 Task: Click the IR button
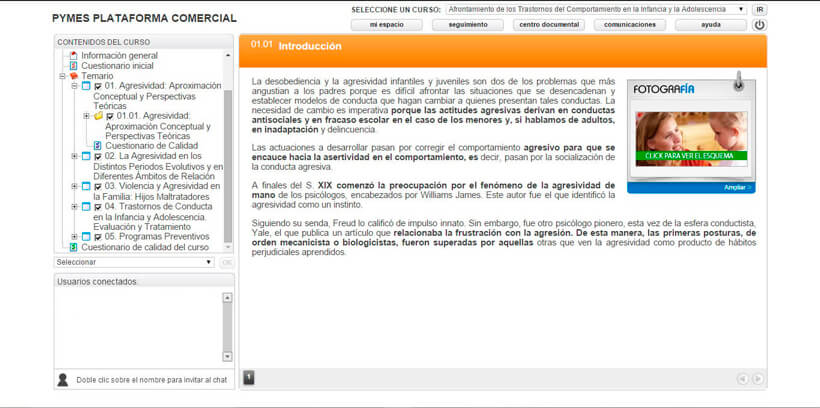pos(760,9)
